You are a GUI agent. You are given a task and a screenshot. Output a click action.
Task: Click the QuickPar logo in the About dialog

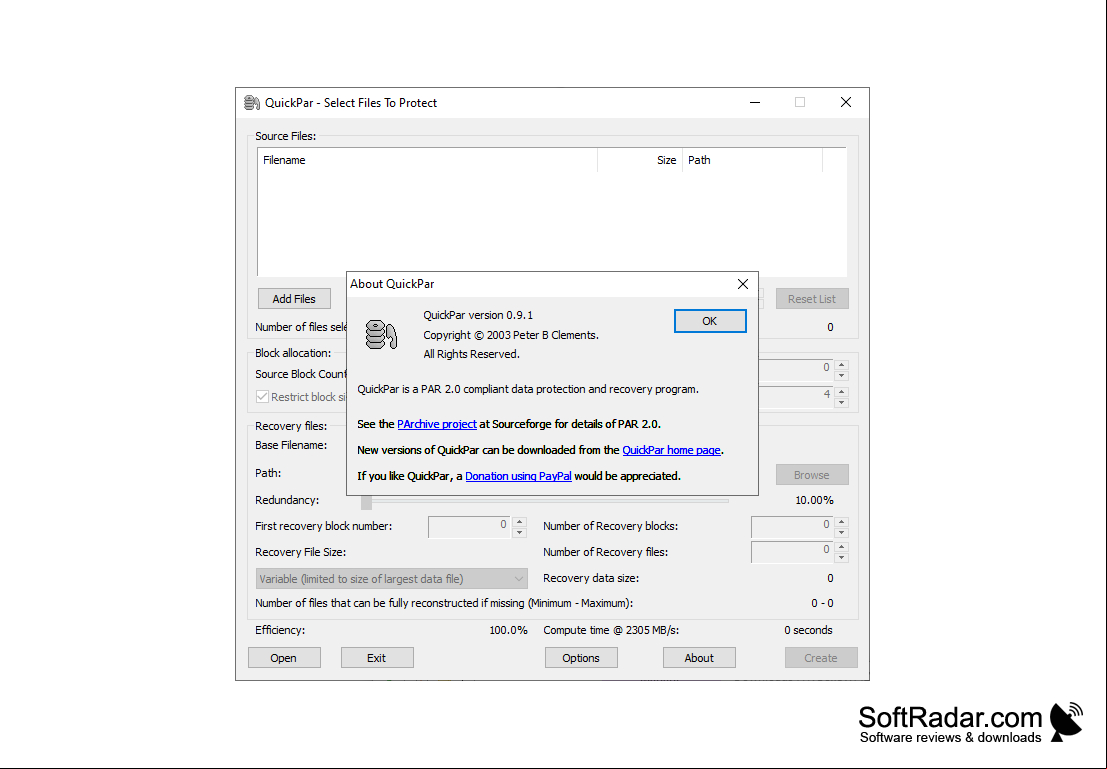point(381,335)
